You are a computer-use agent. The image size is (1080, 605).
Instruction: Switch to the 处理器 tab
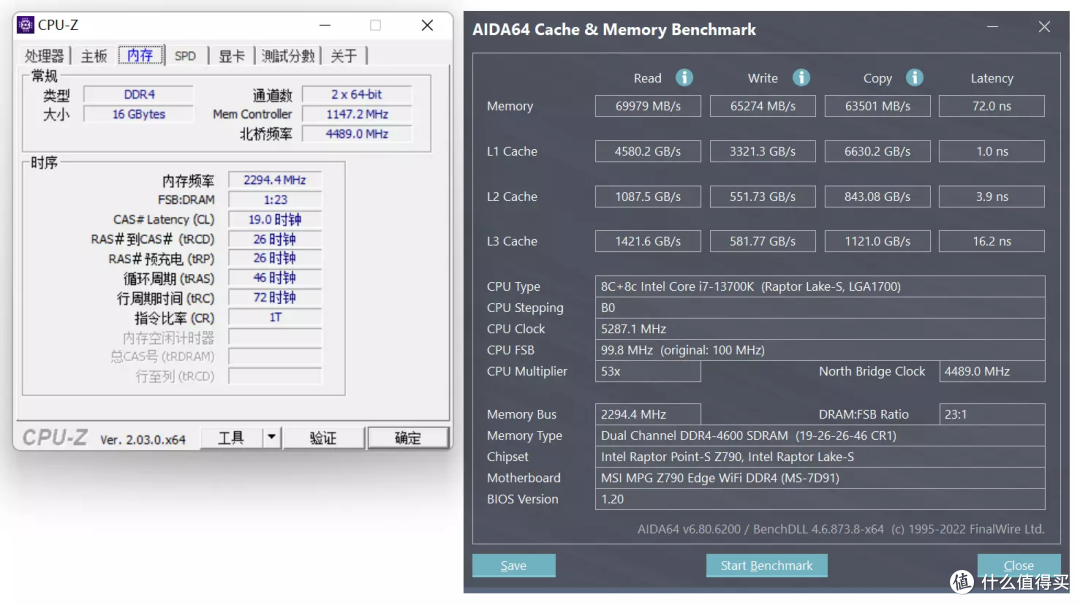44,56
